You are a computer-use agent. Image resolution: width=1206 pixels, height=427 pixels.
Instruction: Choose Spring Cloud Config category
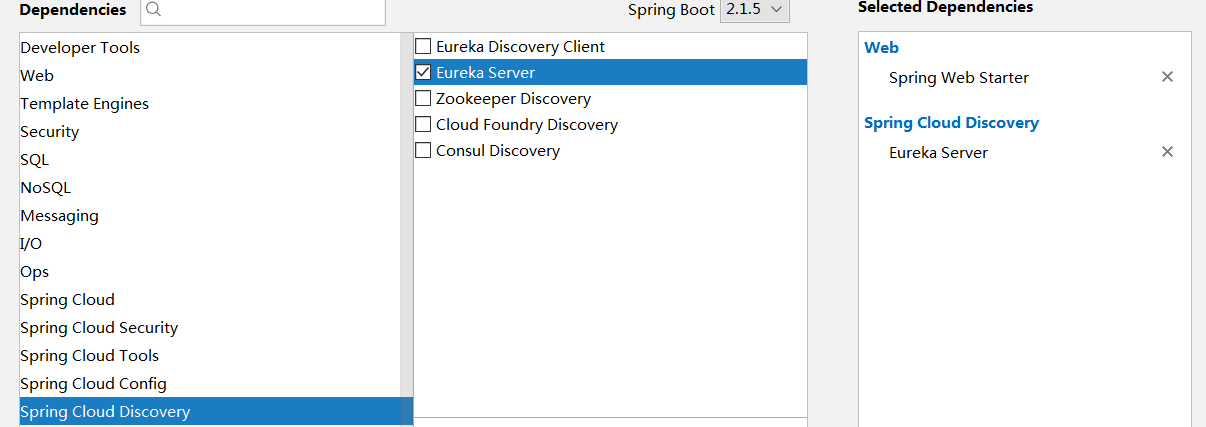[209, 384]
